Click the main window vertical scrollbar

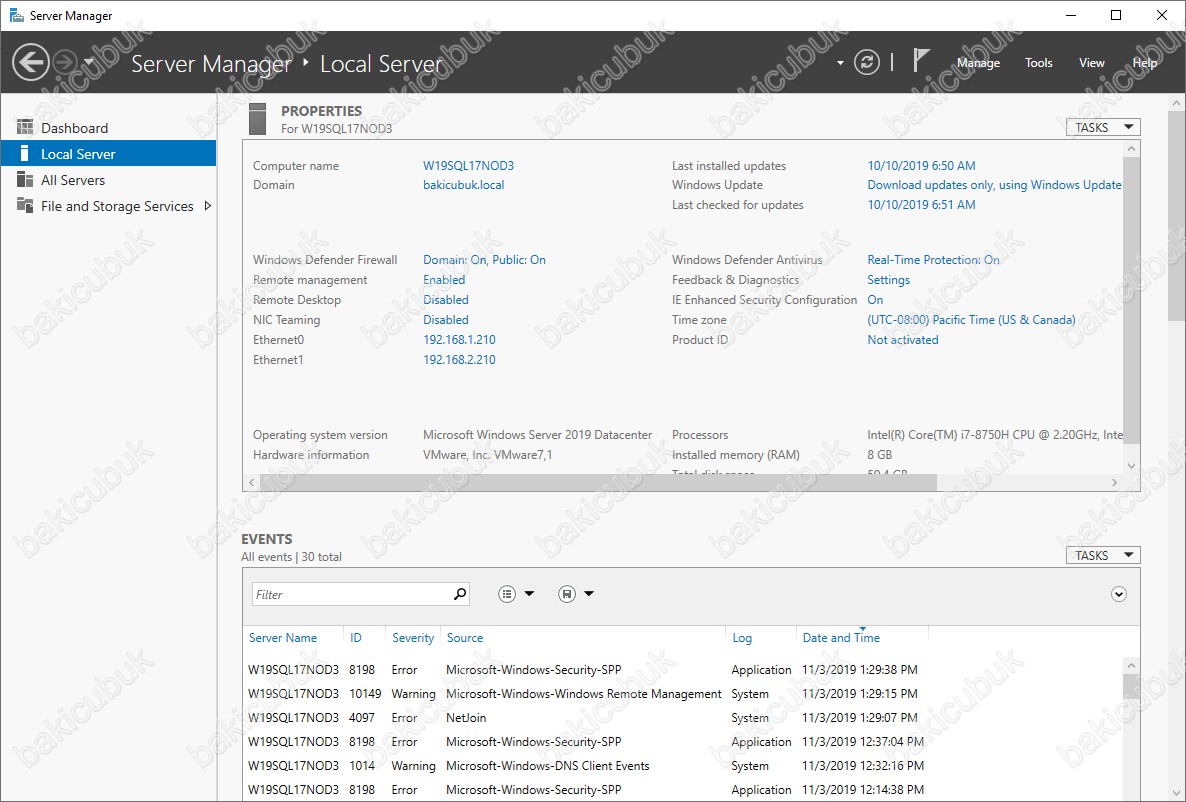(x=1176, y=215)
